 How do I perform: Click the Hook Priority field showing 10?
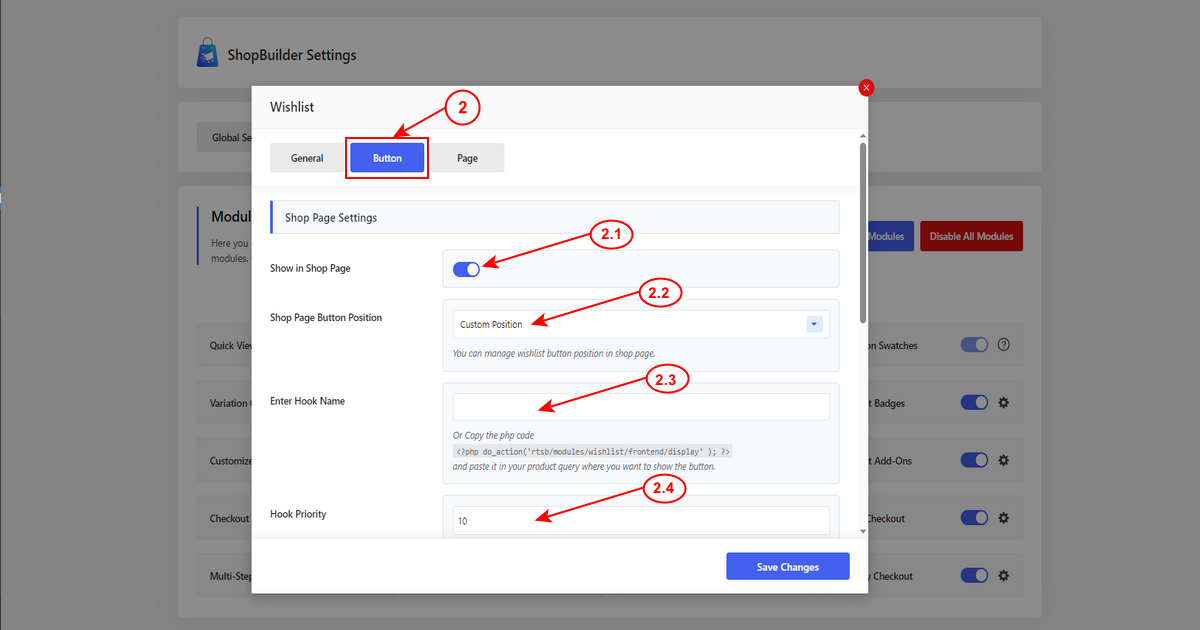pyautogui.click(x=641, y=521)
